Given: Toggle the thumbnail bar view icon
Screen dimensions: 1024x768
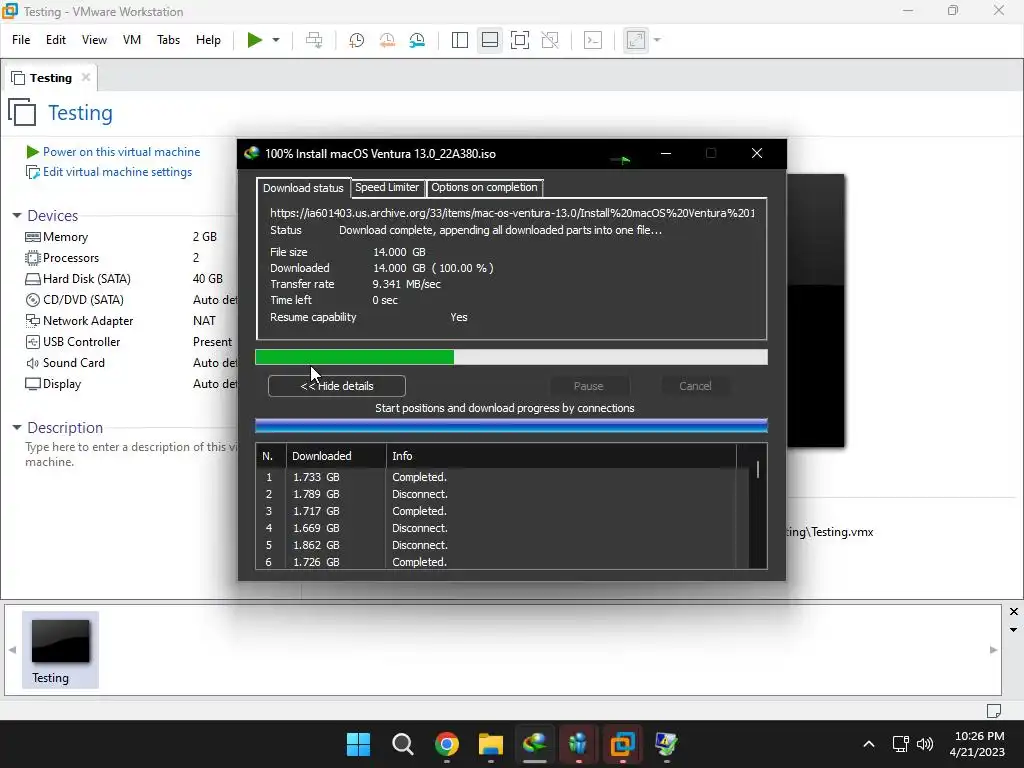Looking at the screenshot, I should tap(490, 40).
